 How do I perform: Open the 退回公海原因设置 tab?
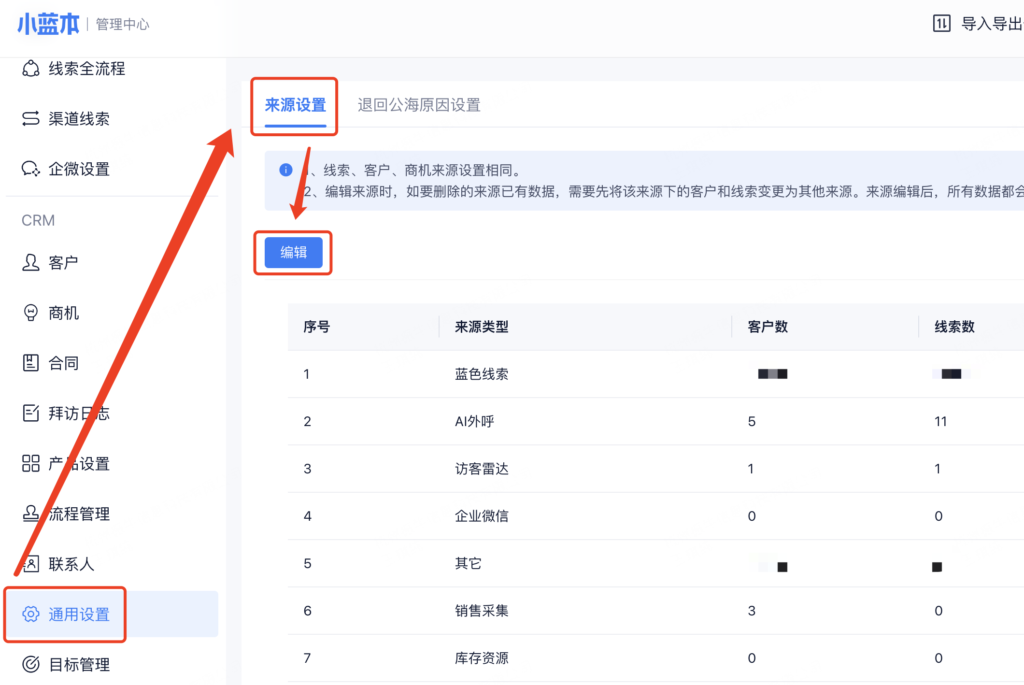pyautogui.click(x=419, y=105)
